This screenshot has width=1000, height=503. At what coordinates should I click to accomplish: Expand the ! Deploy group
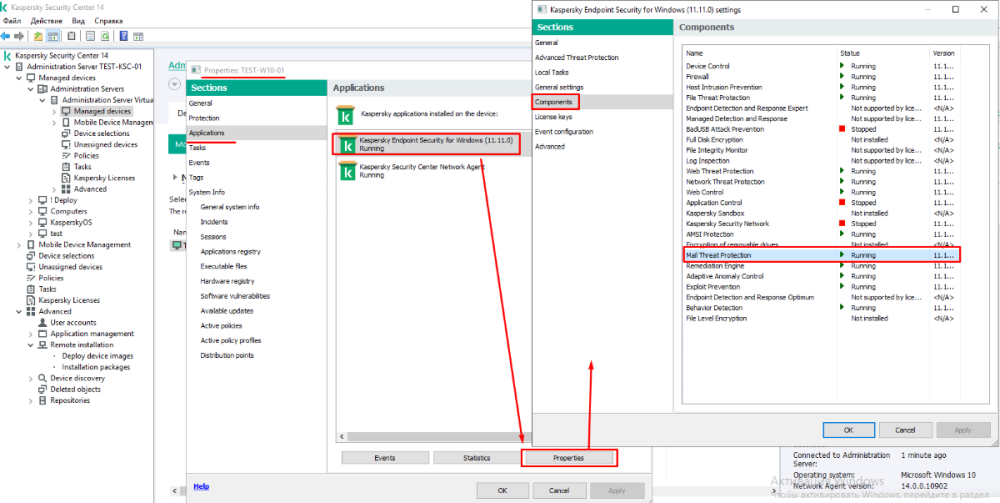(31, 200)
